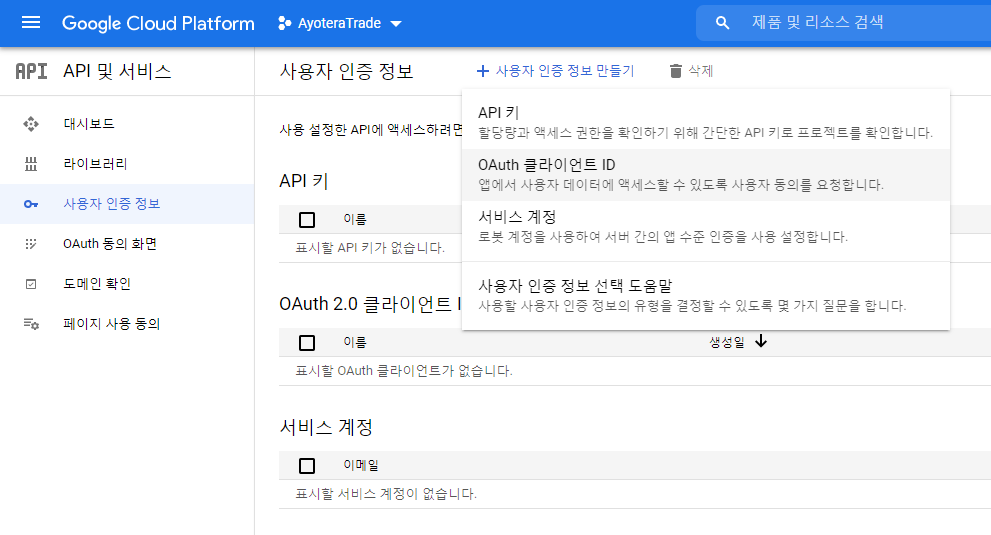The height and width of the screenshot is (535, 991).
Task: Open 대시보드 in the sidebar
Action: (127, 124)
